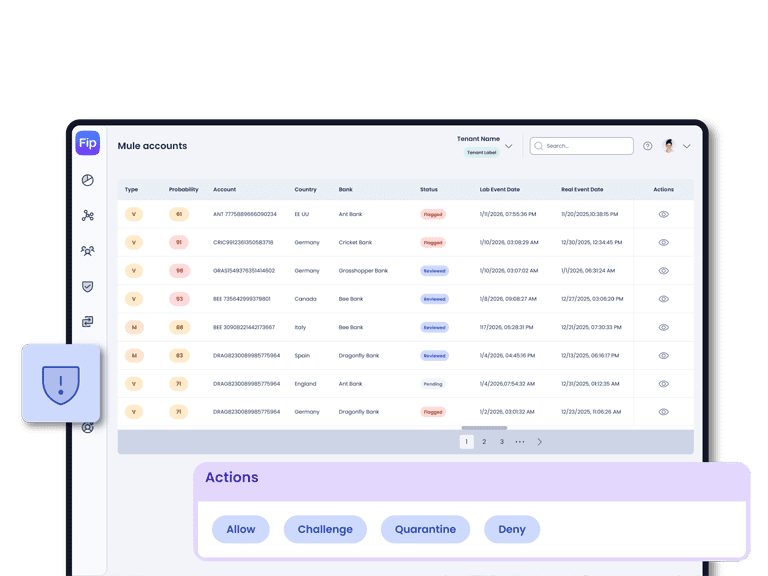This screenshot has width=768, height=576.
Task: Click the Search input field
Action: (581, 146)
